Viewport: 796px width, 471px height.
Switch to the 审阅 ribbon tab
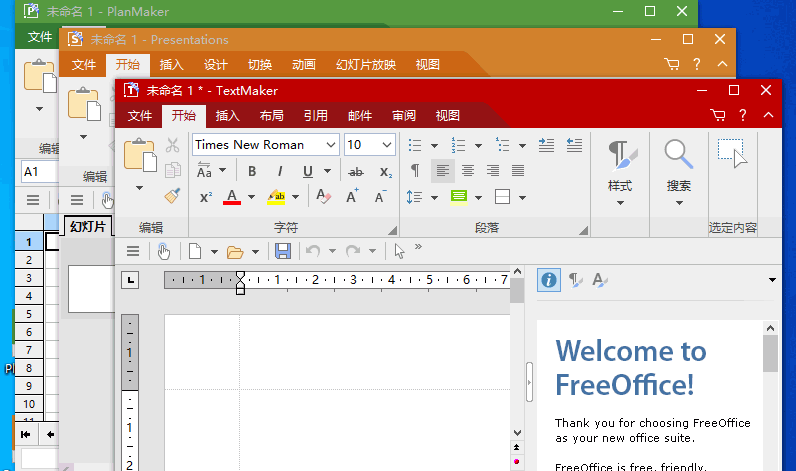click(404, 116)
